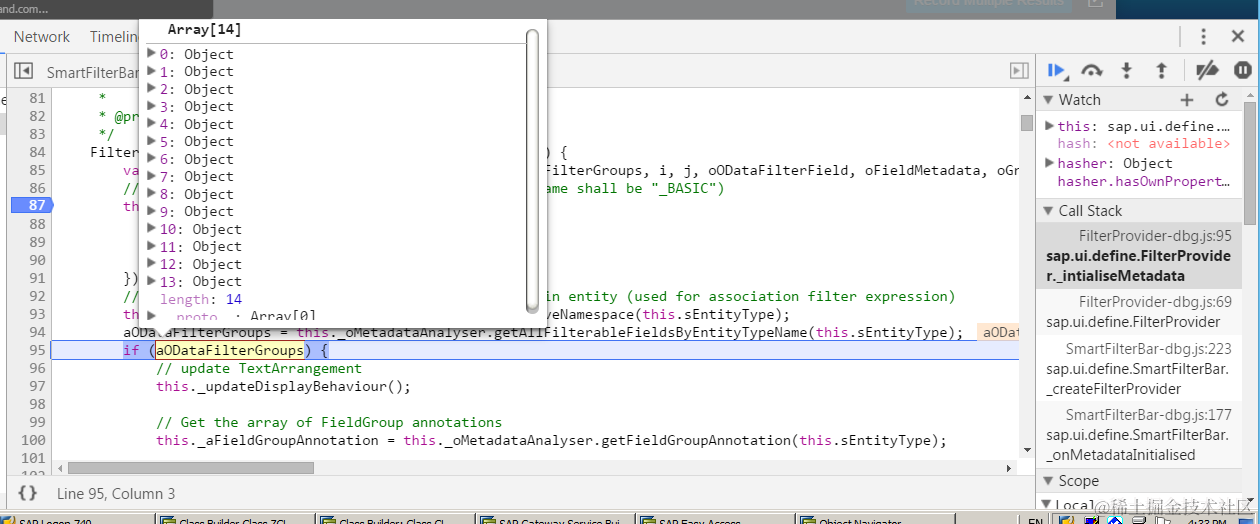Expand array item 13: Object

coord(152,281)
